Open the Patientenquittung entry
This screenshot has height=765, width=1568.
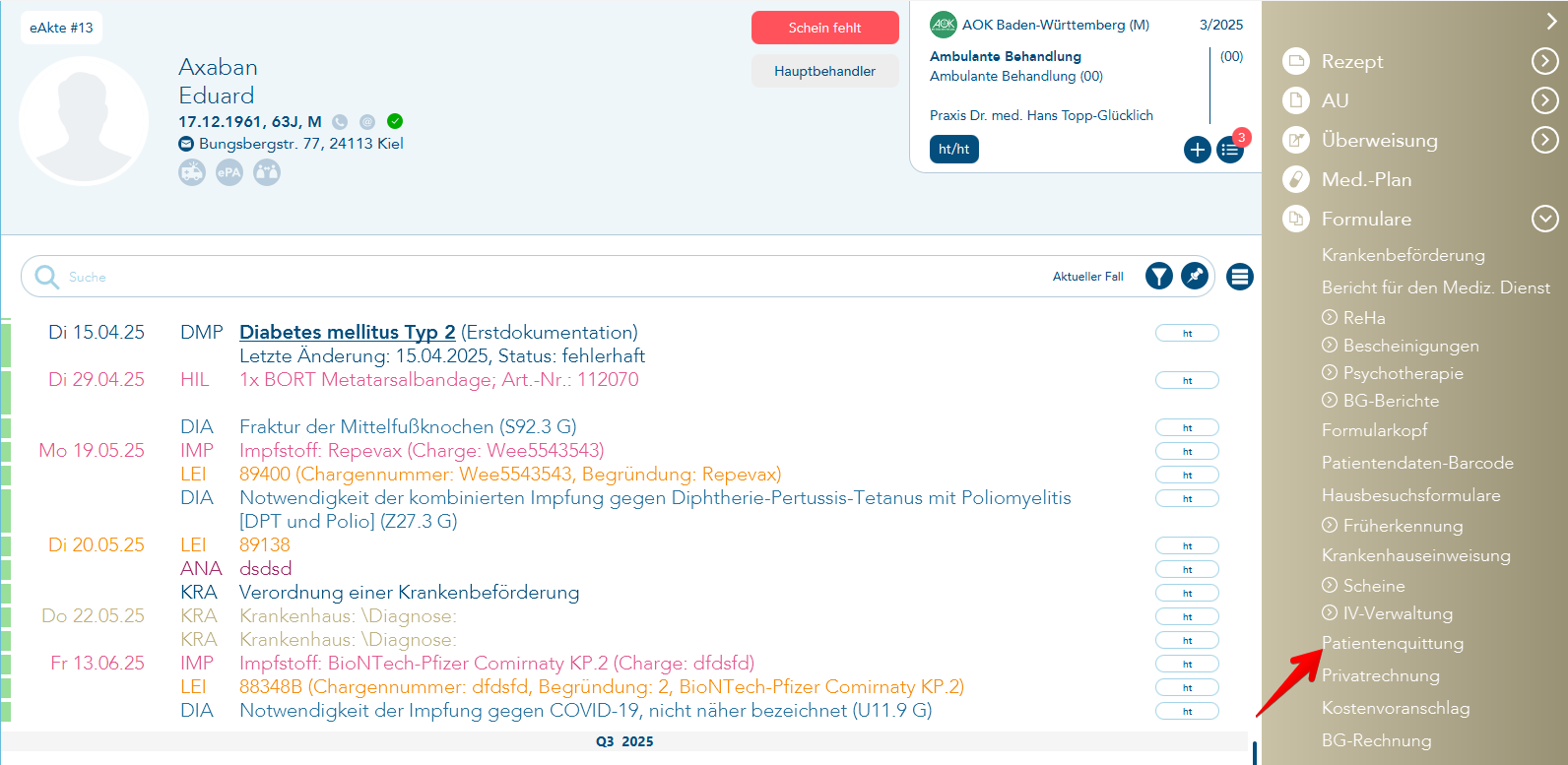(x=1393, y=643)
